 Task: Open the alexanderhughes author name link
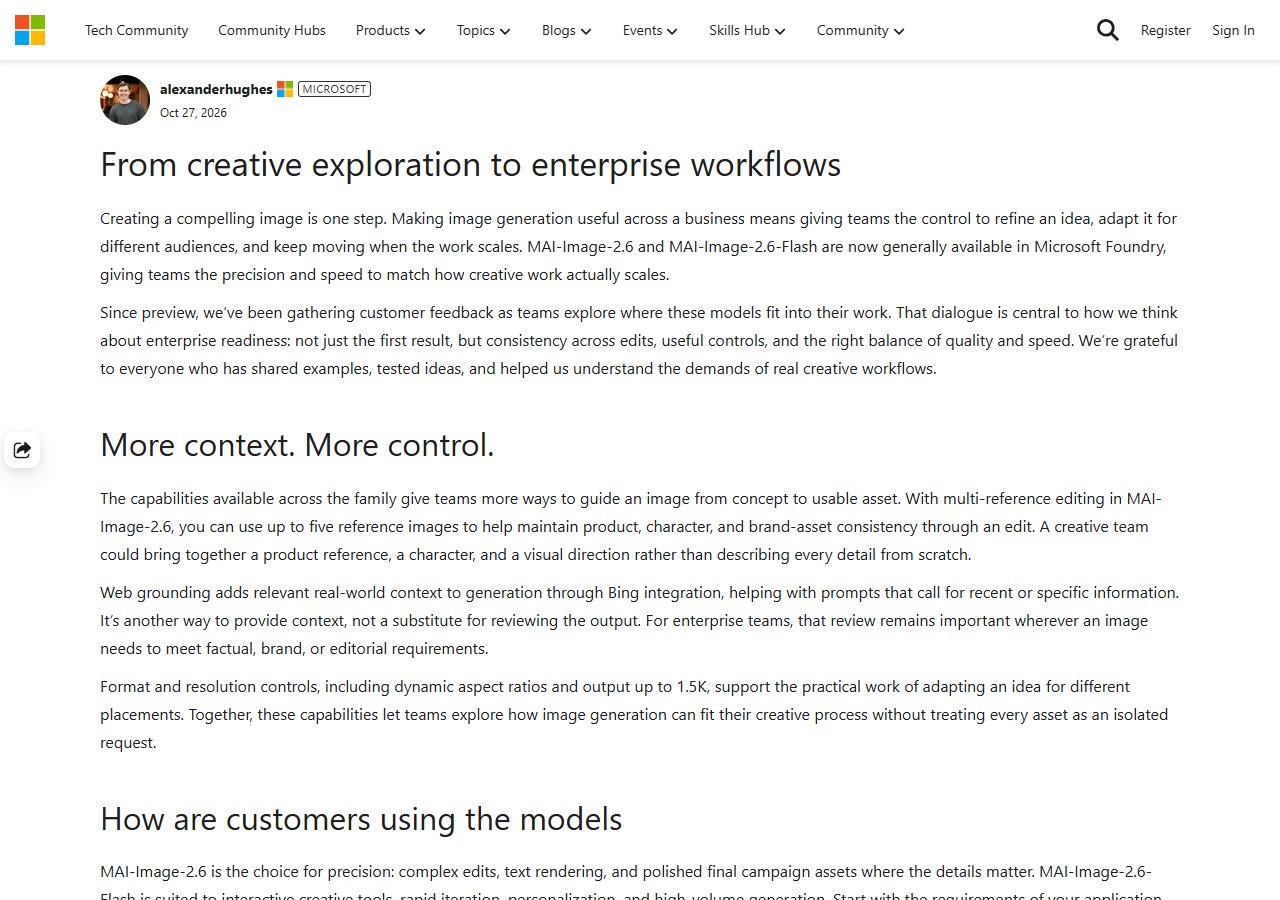coord(216,89)
